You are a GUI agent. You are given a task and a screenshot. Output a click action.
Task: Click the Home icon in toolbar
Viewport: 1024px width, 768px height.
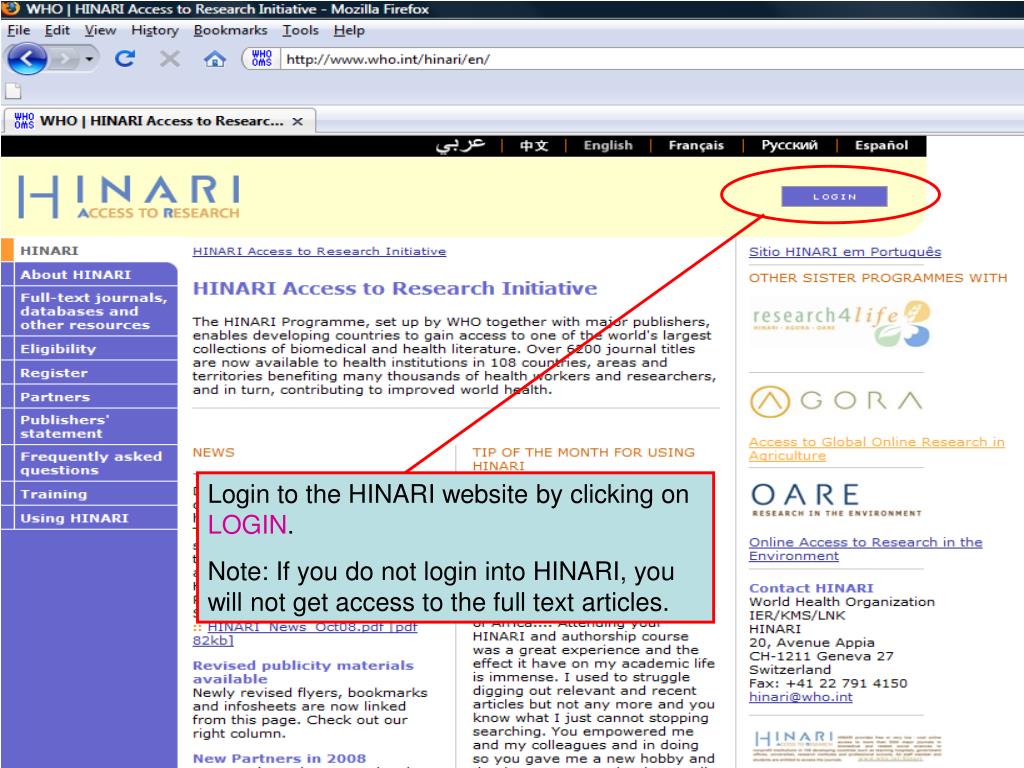[x=214, y=59]
